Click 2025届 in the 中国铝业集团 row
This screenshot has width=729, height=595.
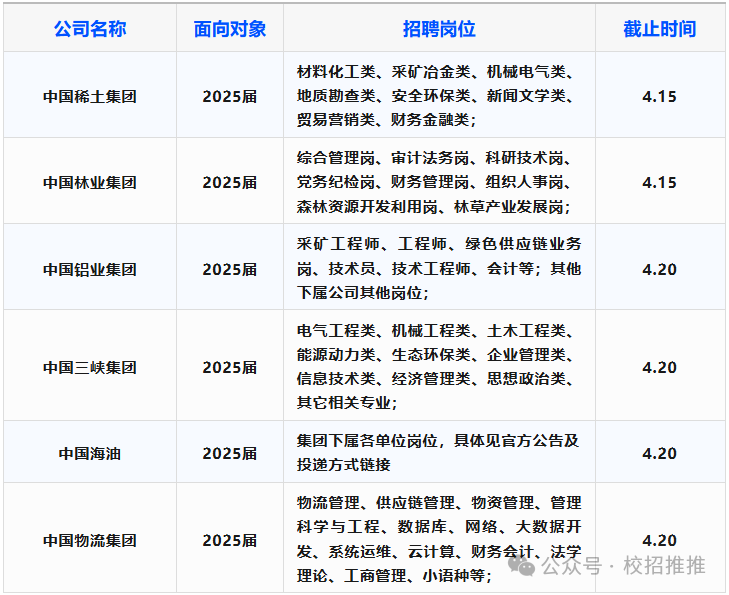[x=230, y=269]
